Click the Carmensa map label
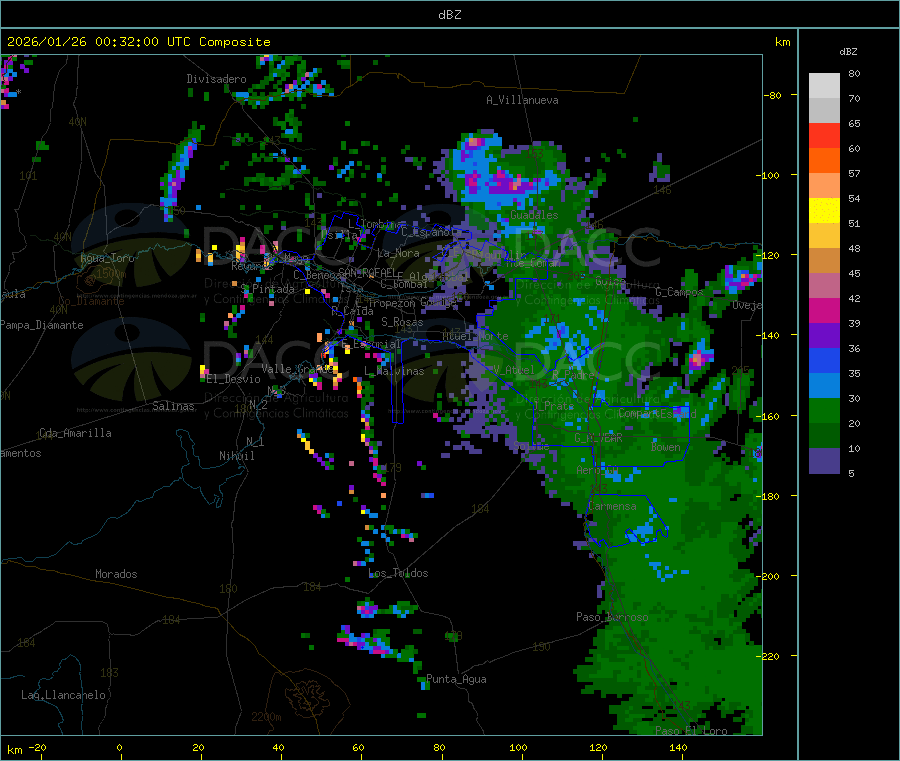Screen dimensions: 900x761 point(612,506)
